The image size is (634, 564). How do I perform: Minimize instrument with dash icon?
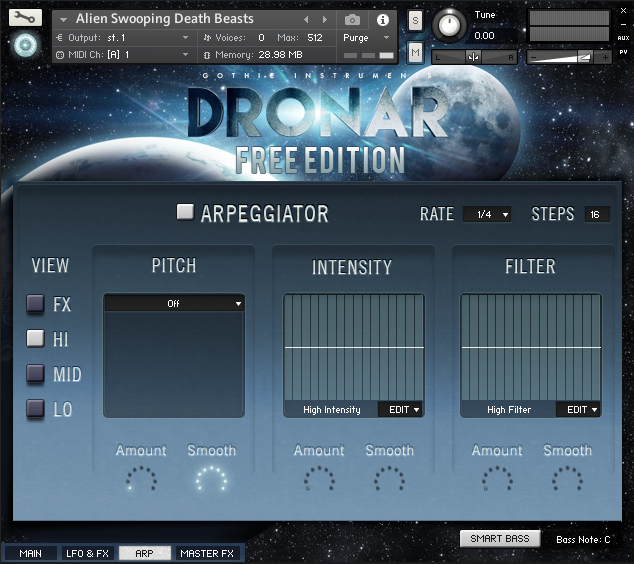click(623, 25)
